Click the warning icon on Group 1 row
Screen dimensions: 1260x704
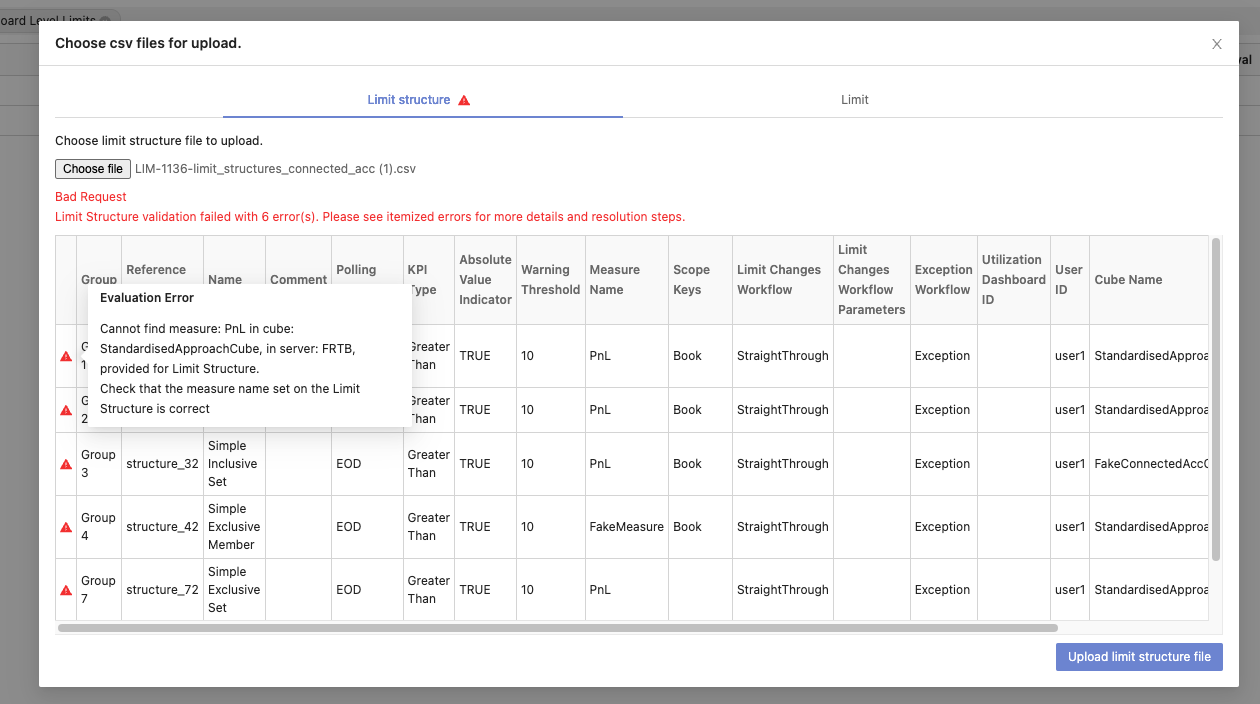point(66,356)
